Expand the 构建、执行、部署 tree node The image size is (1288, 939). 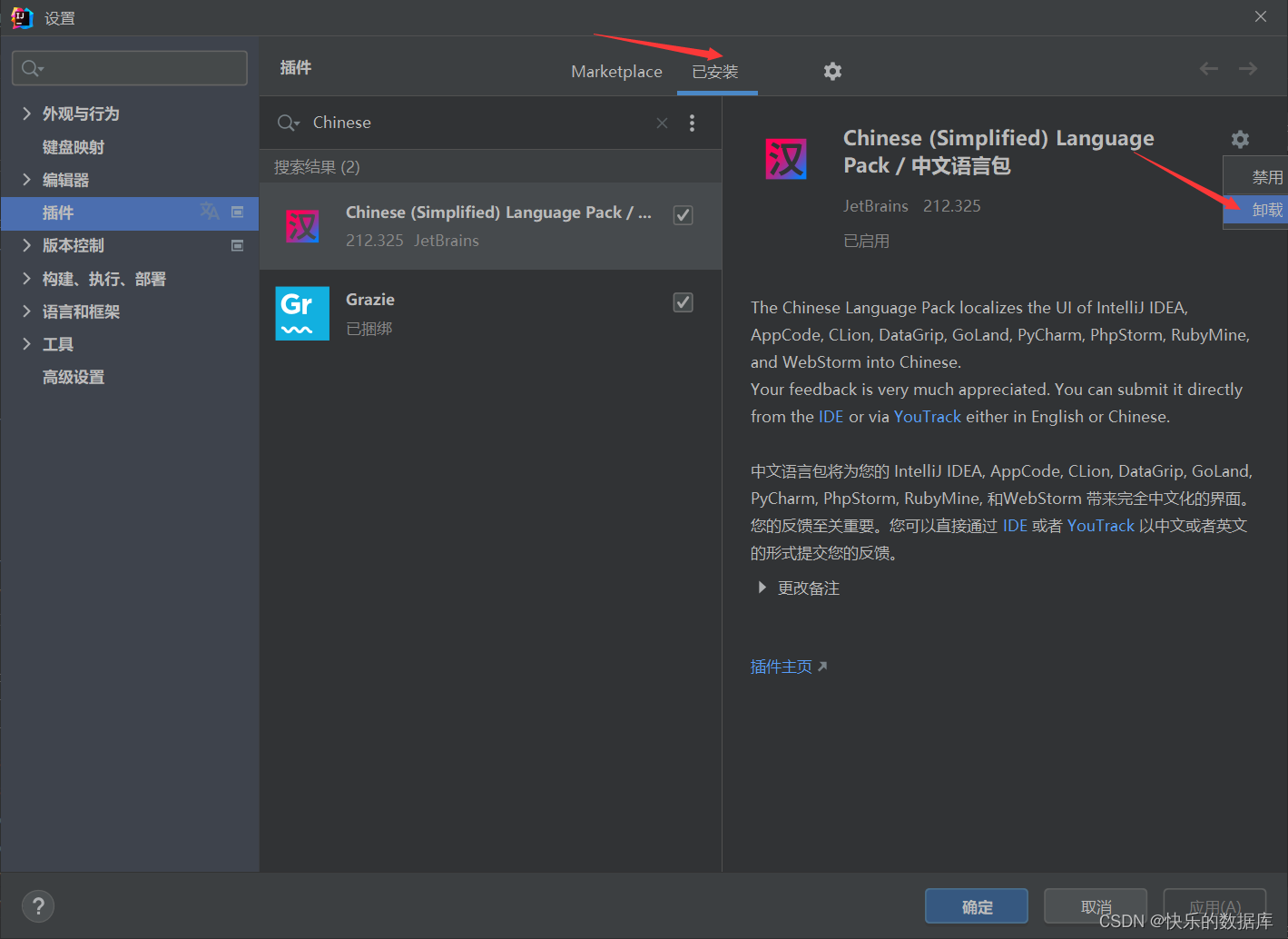[26, 279]
